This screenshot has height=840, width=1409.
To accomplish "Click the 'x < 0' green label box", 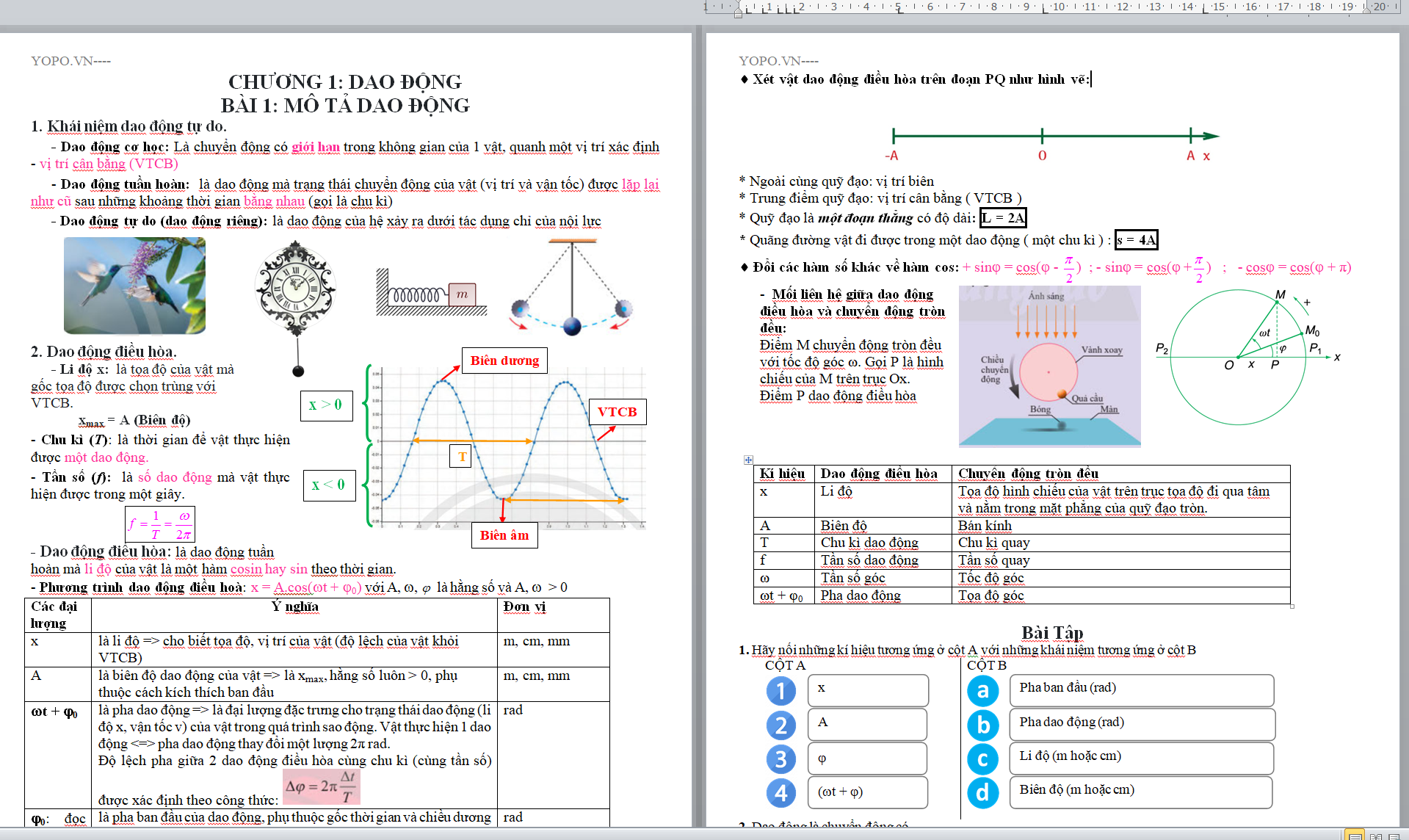I will click(329, 485).
